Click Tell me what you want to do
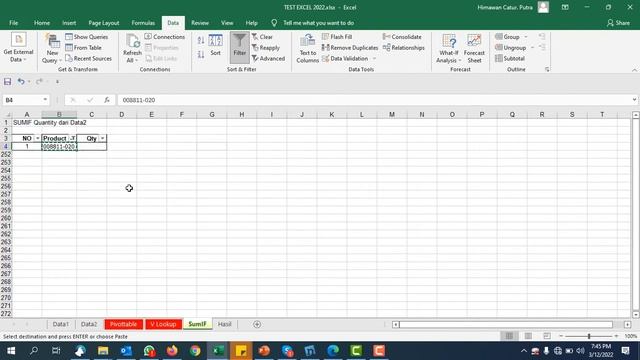Screen dimensions: 640x360 [x=318, y=23]
